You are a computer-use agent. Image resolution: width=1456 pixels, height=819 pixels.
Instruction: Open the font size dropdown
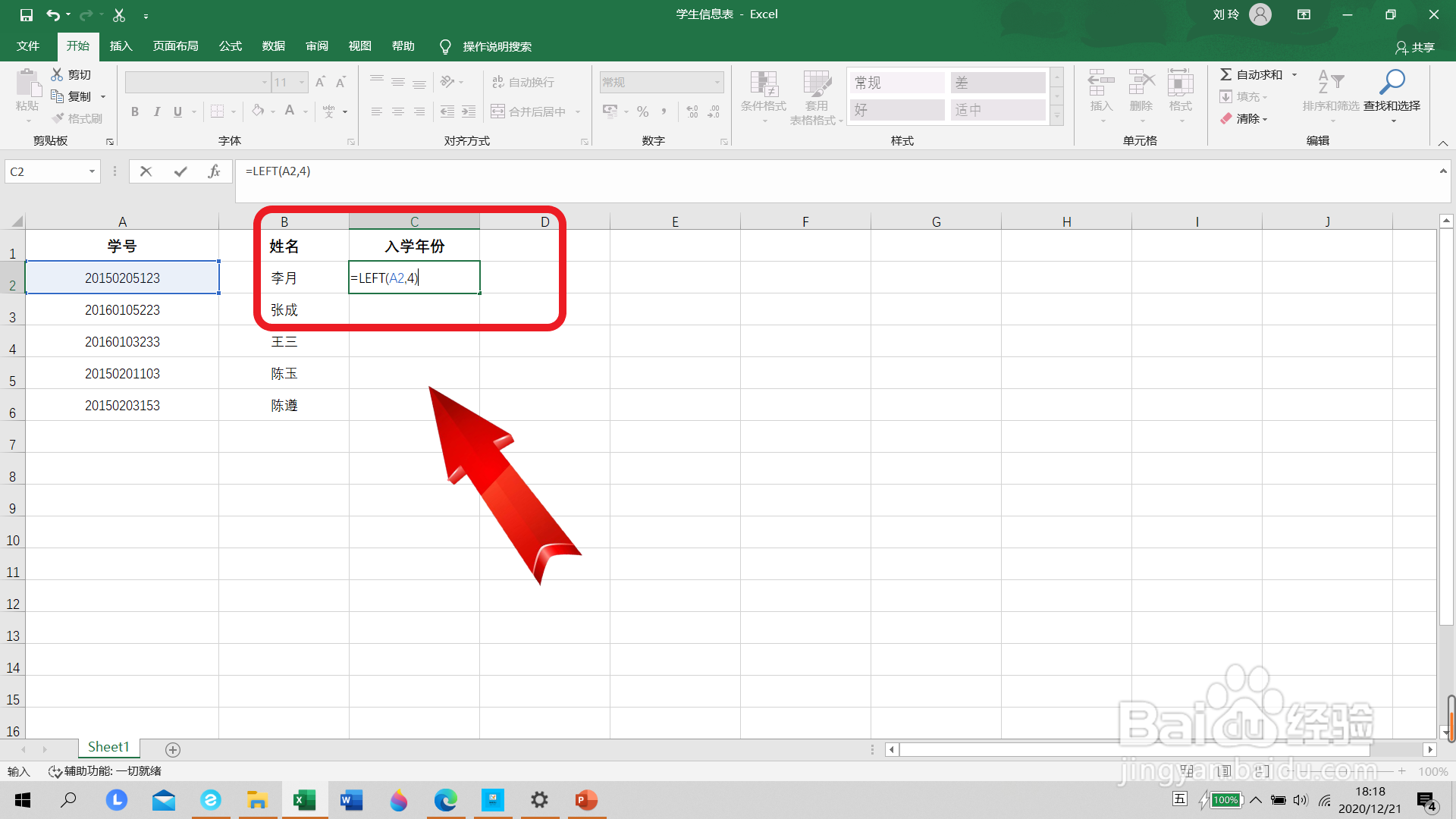[302, 82]
